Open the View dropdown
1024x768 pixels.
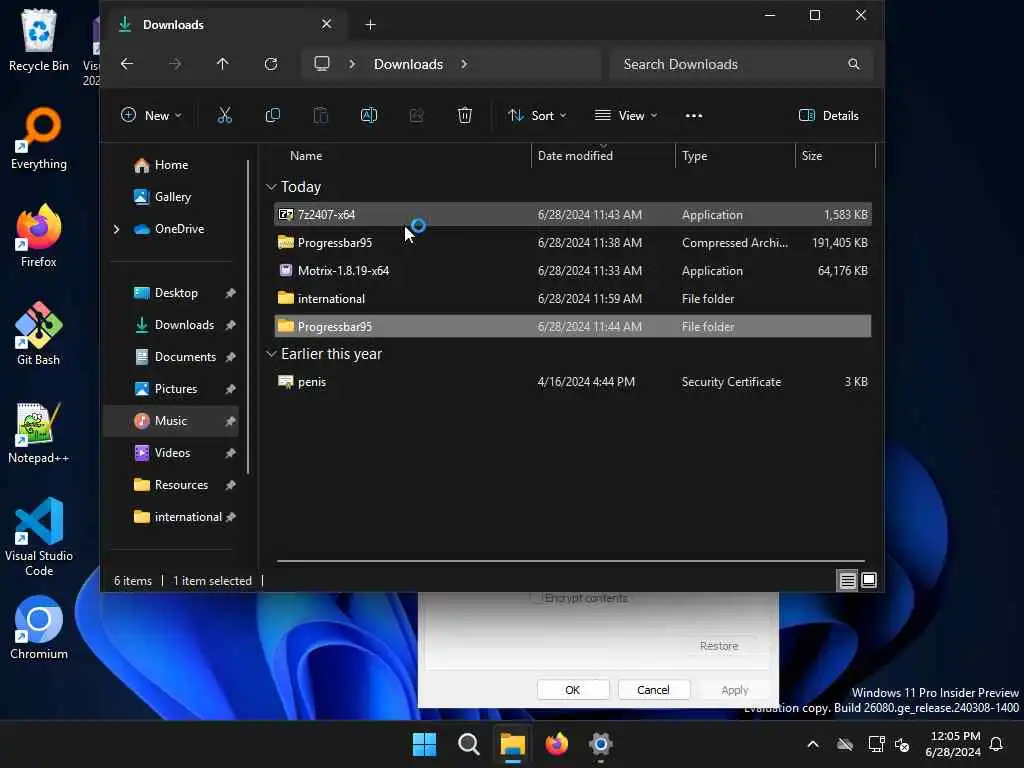626,116
